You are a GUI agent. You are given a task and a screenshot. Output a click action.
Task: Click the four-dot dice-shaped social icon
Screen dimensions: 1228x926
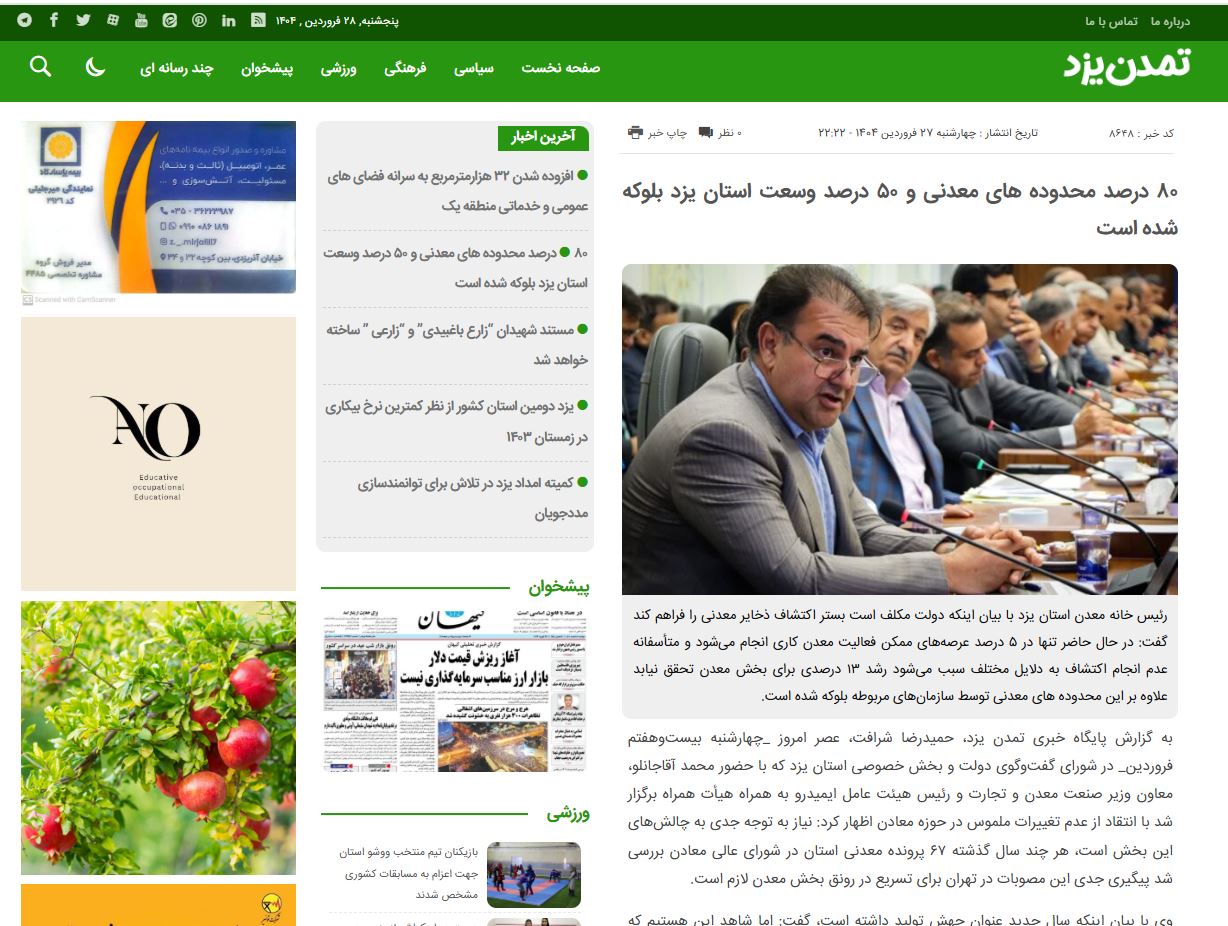[112, 20]
